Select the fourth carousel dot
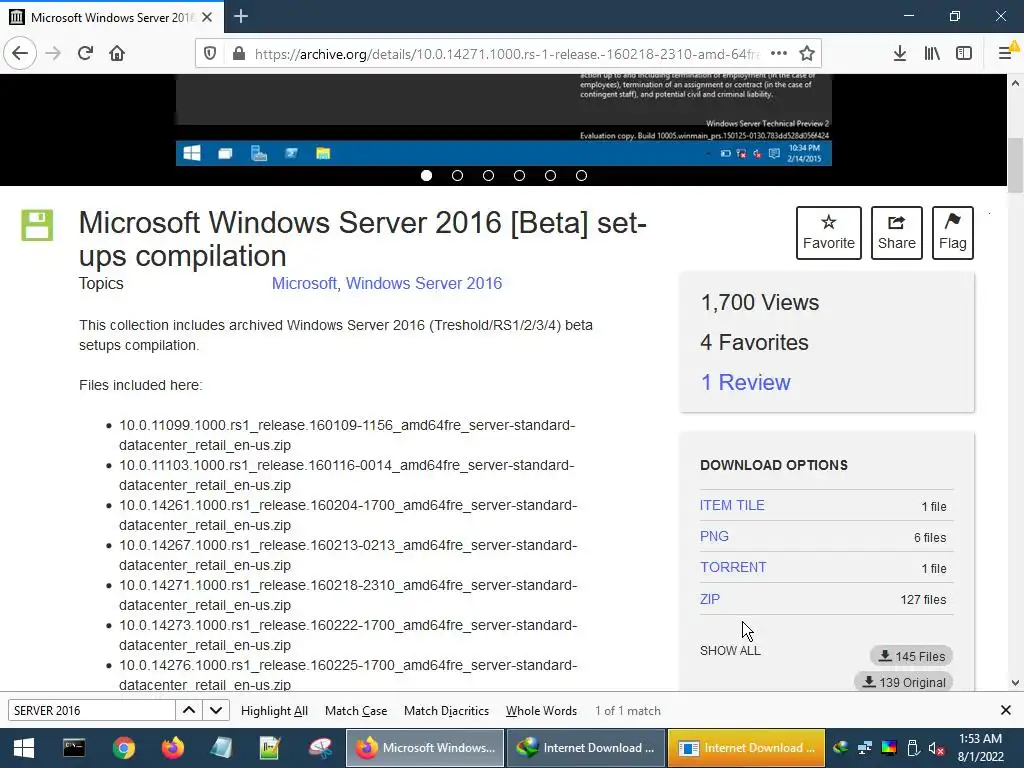Screen dimensions: 1024x768 click(519, 175)
